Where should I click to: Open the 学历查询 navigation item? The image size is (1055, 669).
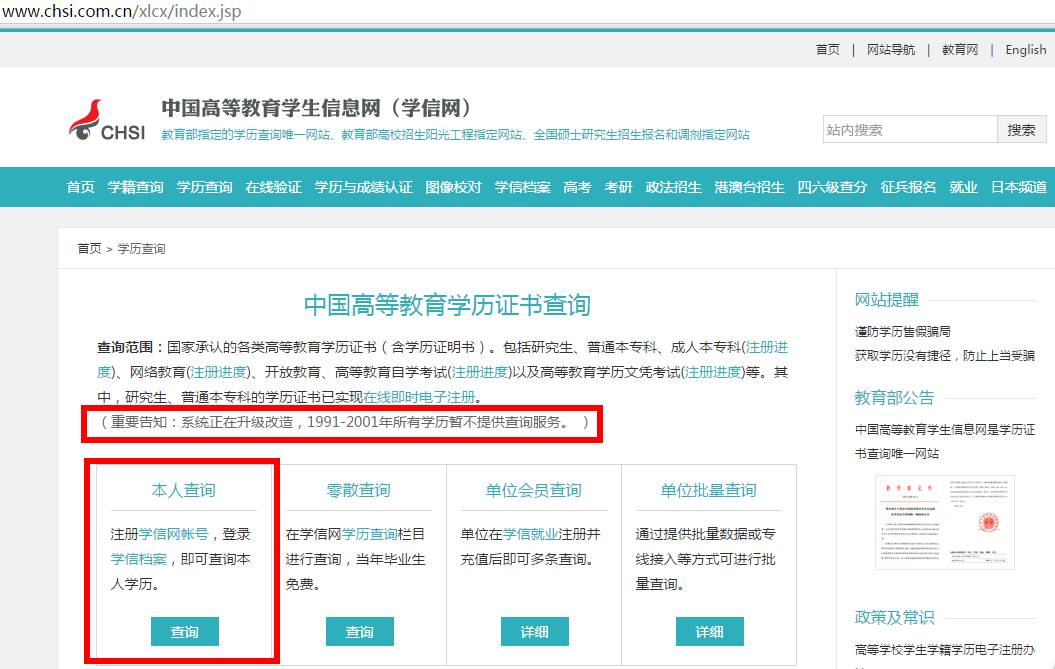205,187
